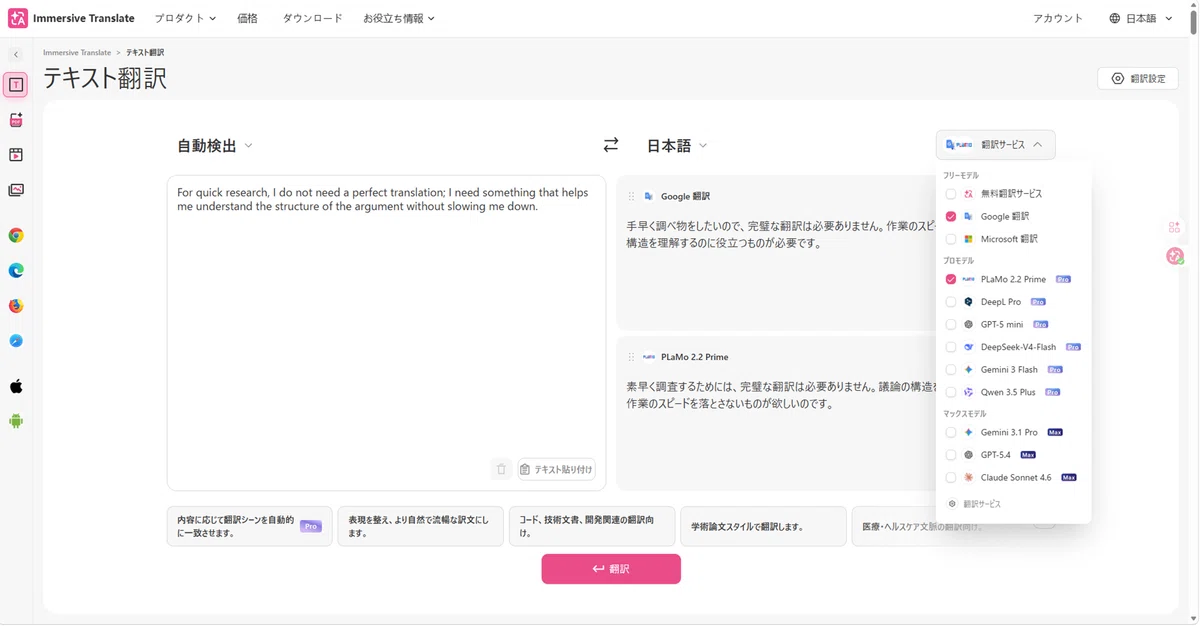This screenshot has width=1200, height=626.
Task: Click the Immersive Translate logo icon
Action: point(18,18)
